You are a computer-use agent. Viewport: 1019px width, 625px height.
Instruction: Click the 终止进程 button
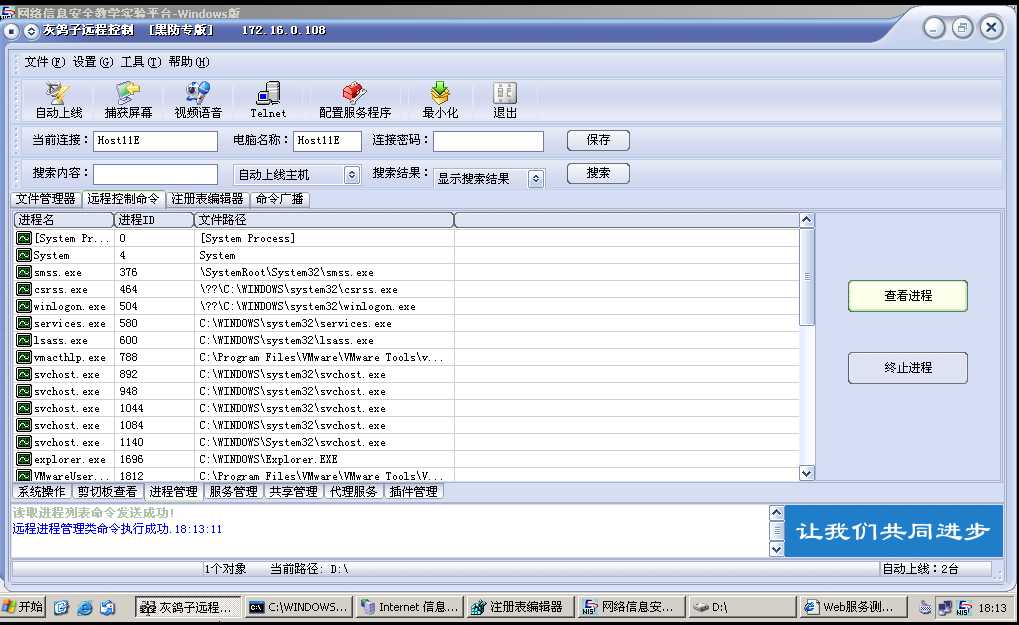pyautogui.click(x=908, y=368)
